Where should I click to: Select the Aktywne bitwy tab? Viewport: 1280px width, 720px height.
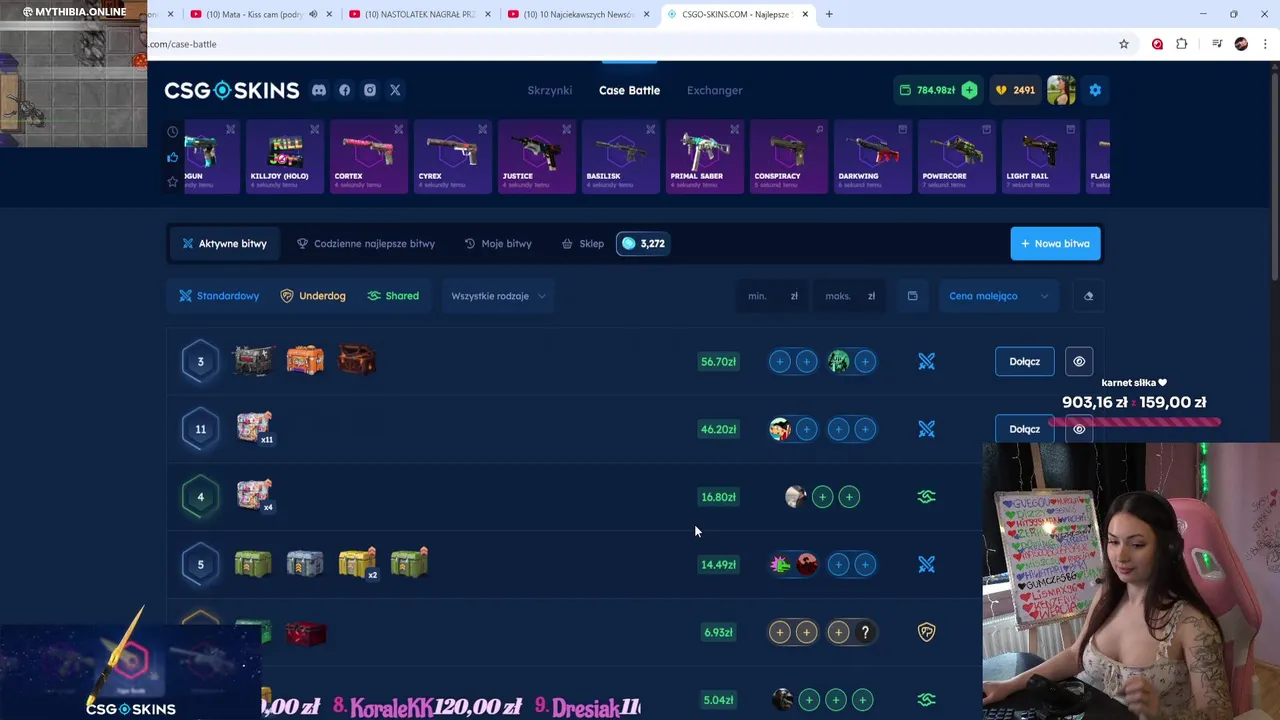pos(223,243)
